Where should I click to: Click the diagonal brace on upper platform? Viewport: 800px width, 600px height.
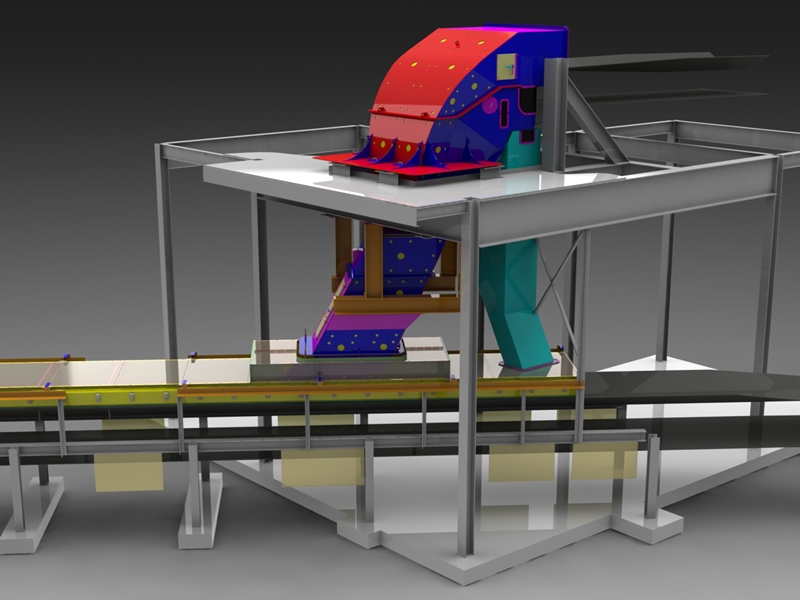(x=594, y=120)
